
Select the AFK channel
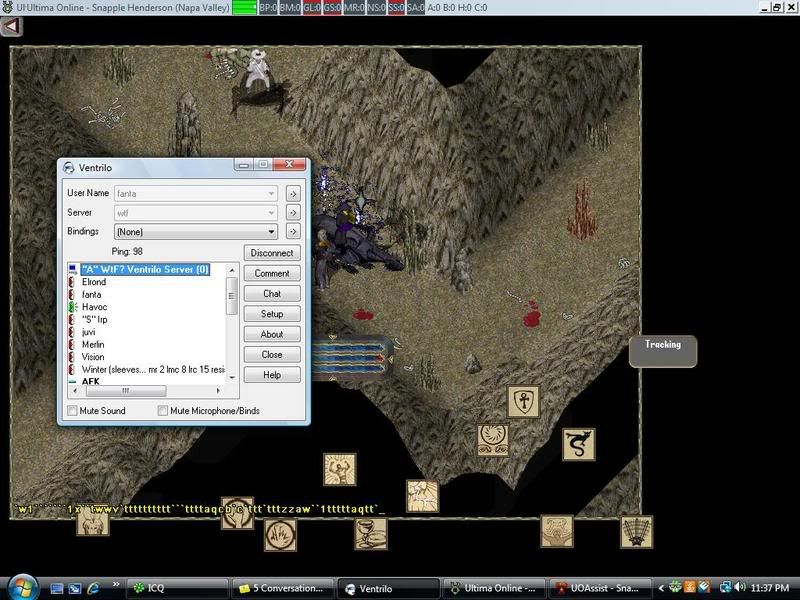(x=90, y=381)
